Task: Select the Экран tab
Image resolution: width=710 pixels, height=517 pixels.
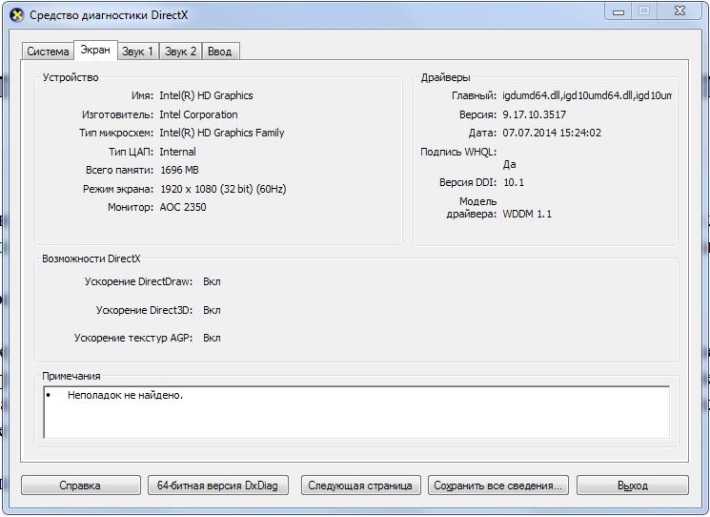Action: (x=95, y=49)
